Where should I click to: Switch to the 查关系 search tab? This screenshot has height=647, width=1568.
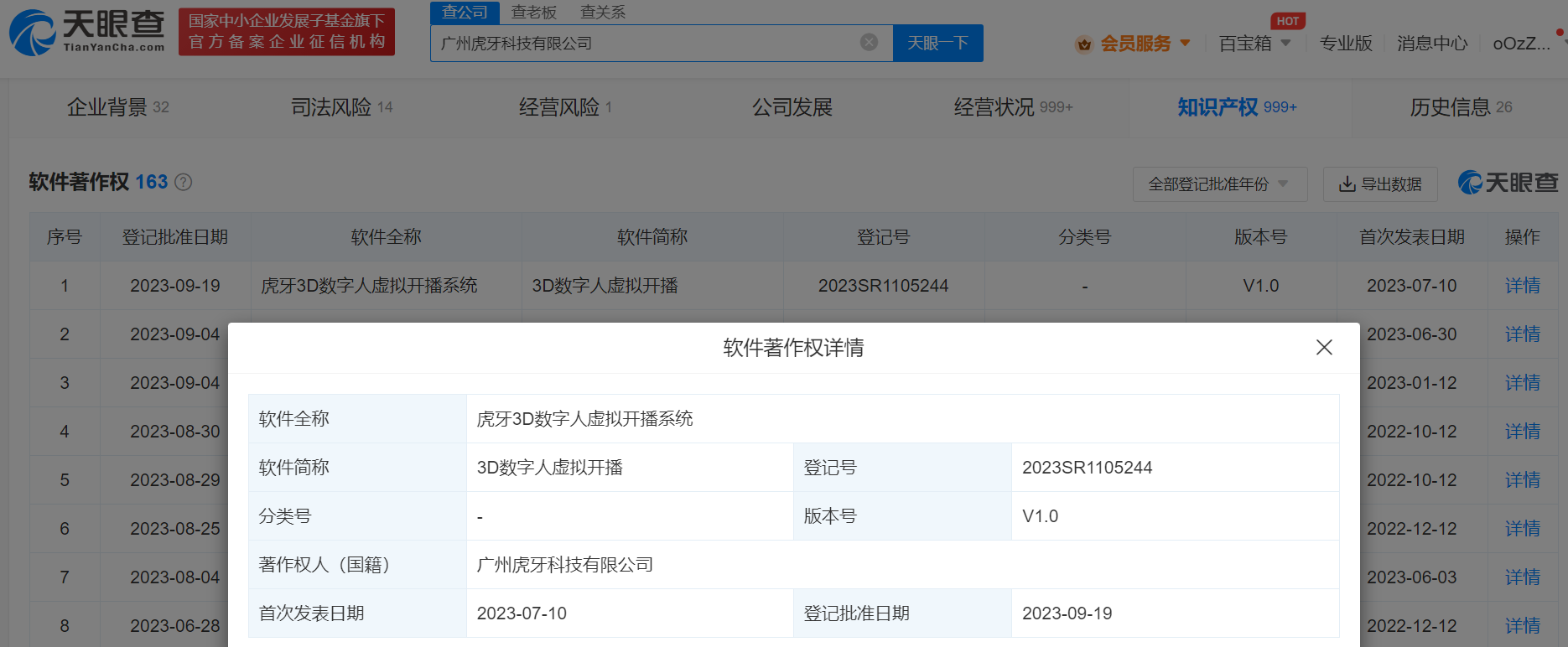[603, 12]
